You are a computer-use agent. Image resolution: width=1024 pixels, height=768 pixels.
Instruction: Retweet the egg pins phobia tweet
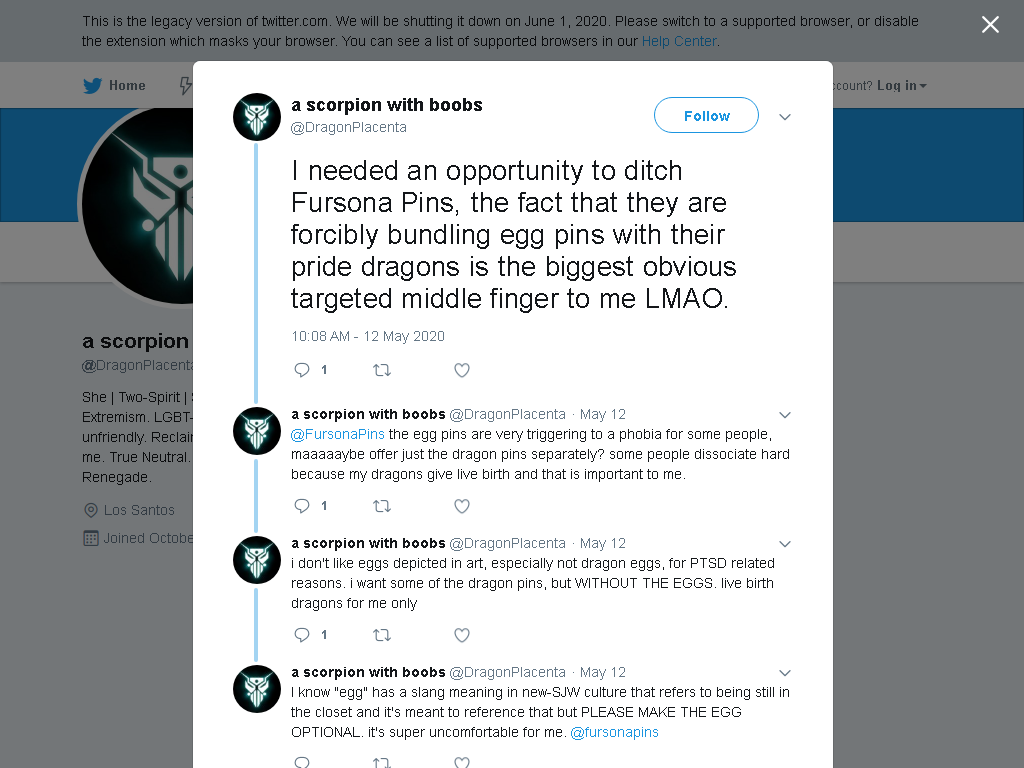pyautogui.click(x=381, y=506)
